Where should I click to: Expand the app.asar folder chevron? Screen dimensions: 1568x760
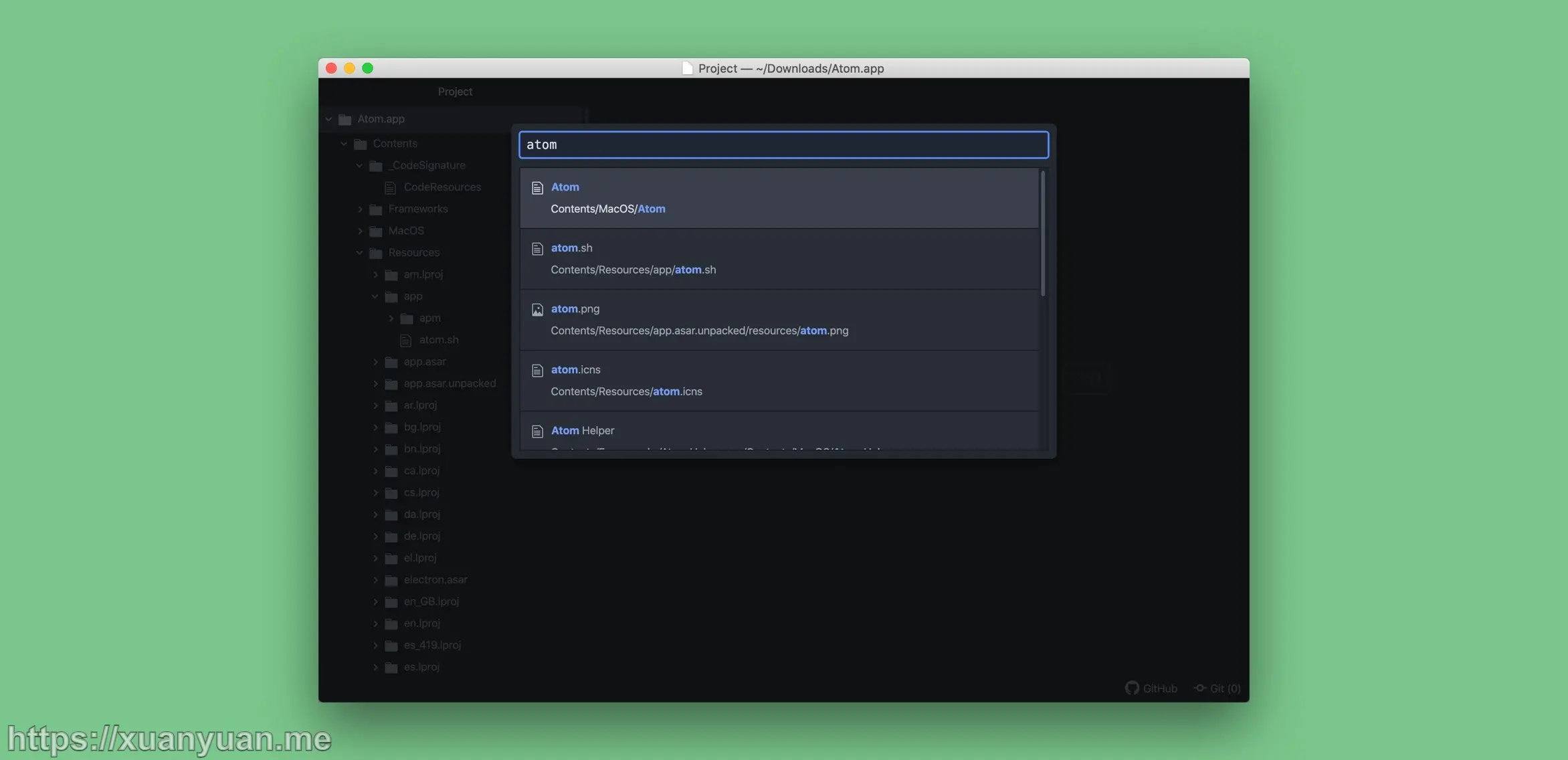pyautogui.click(x=375, y=362)
